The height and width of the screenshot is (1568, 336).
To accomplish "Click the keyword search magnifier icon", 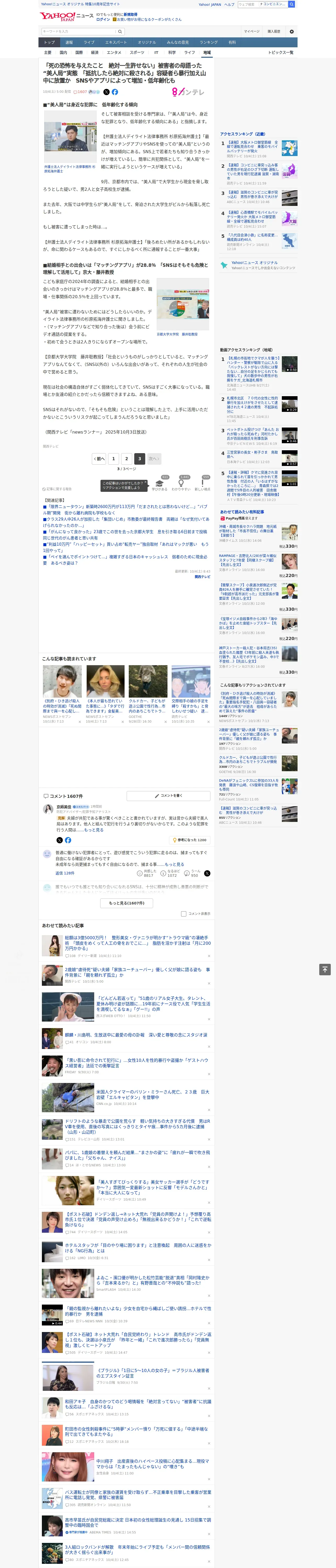I will click(120, 32).
